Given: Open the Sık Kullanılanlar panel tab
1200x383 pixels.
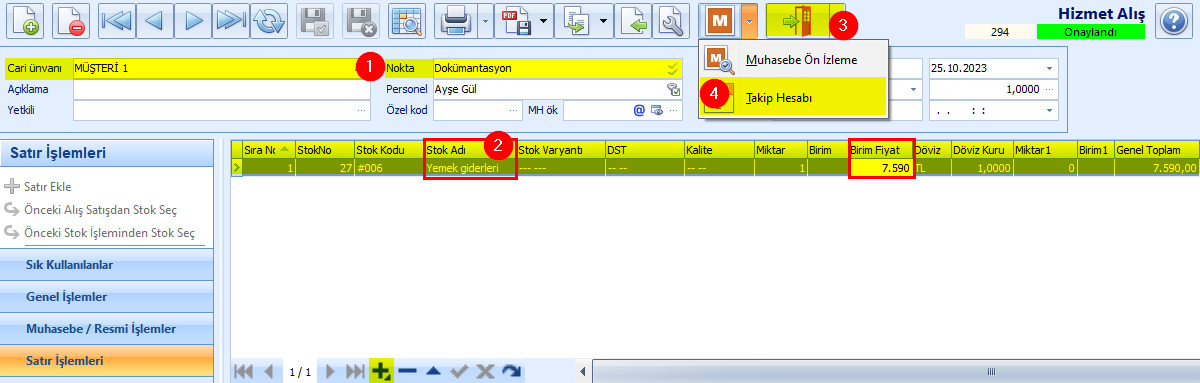Looking at the screenshot, I should pos(107,265).
